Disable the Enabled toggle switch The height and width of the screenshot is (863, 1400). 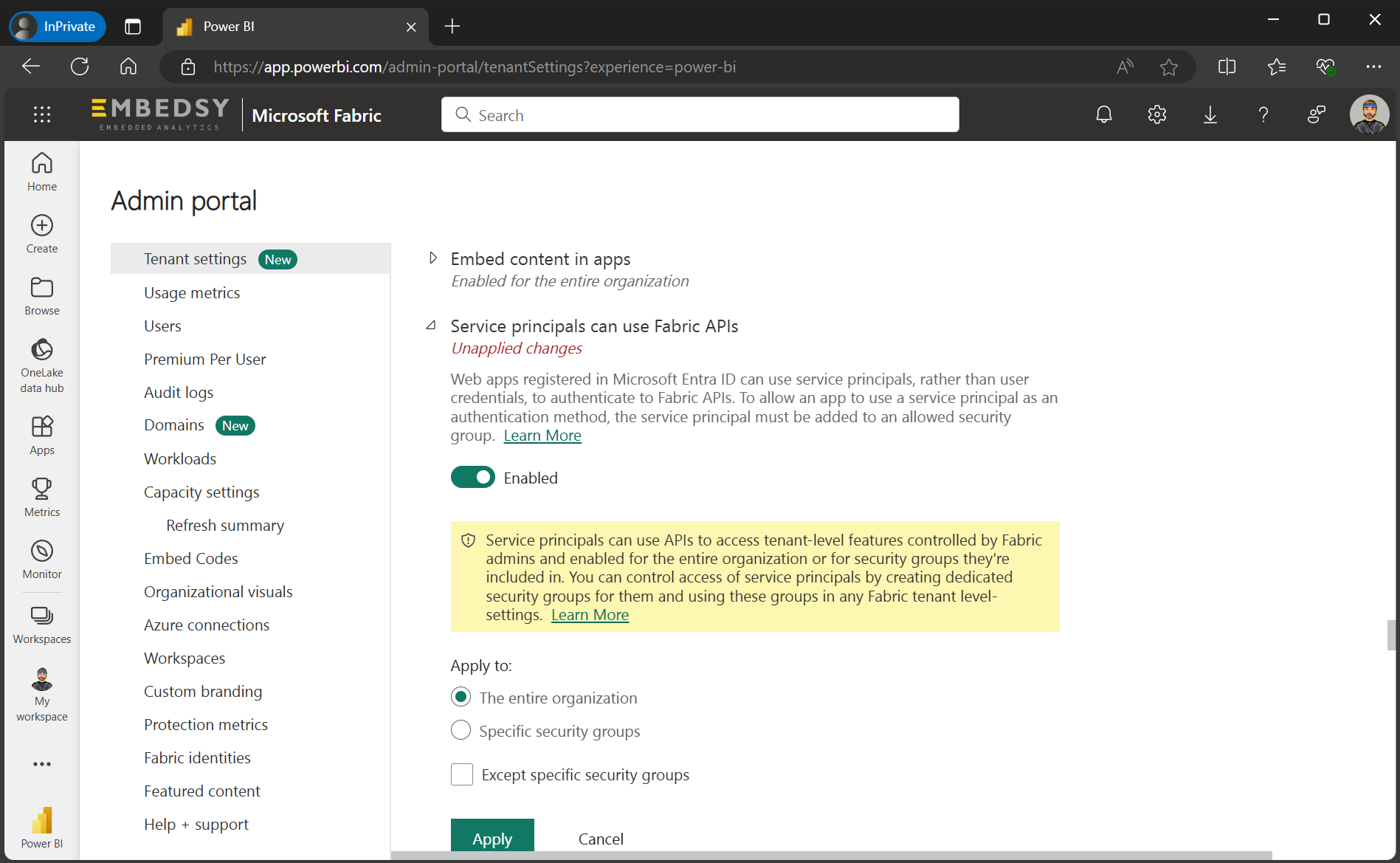click(472, 477)
